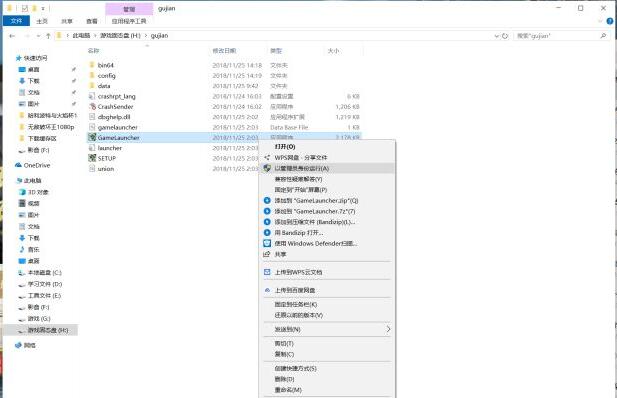Viewport: 617px width, 398px height.
Task: Click the Bandizip icon beside GameLauncher.zip entry
Action: click(267, 200)
